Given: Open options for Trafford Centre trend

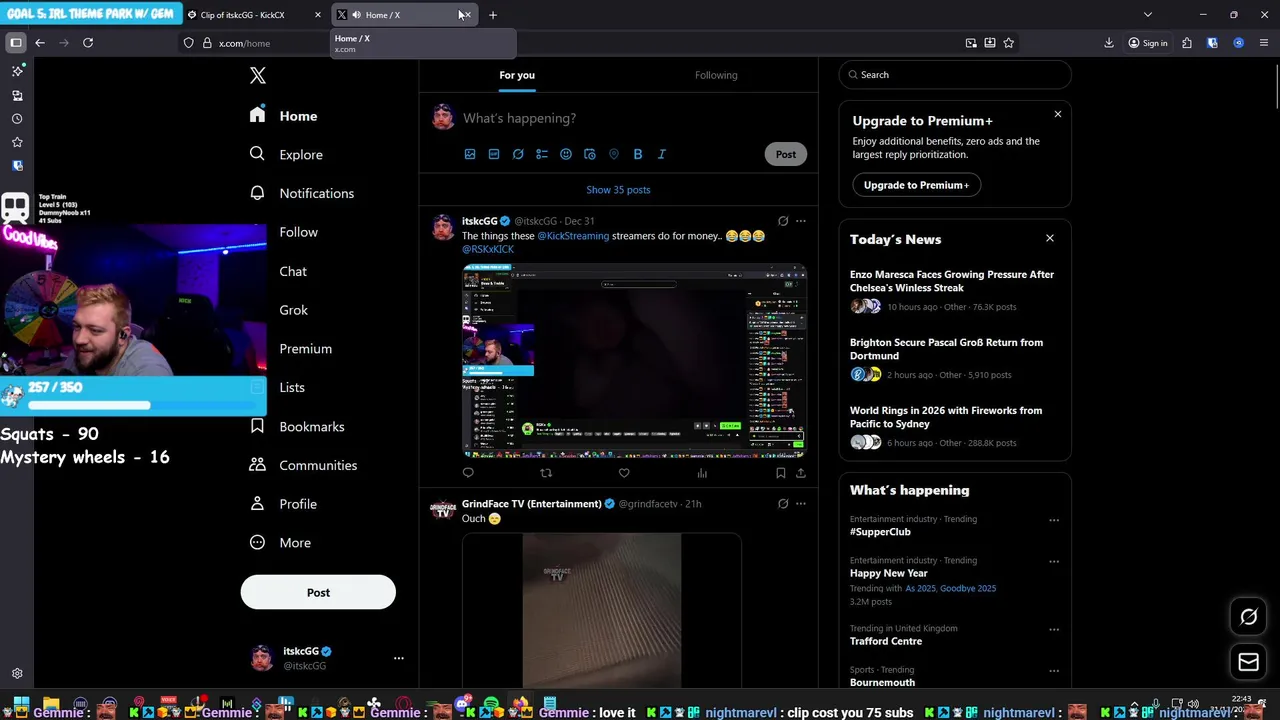Looking at the screenshot, I should [x=1054, y=630].
